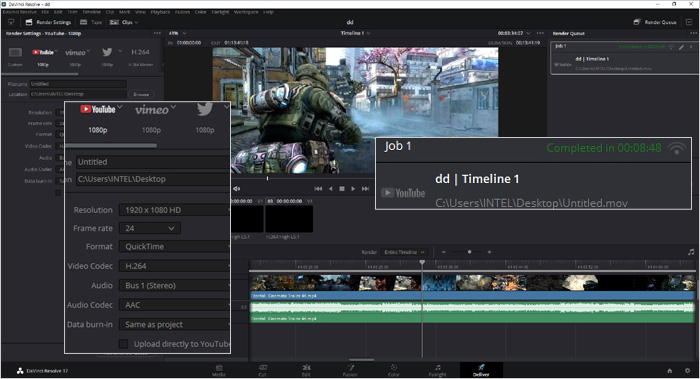Open the Timeline 1 selector dropdown
Image resolution: width=700 pixels, height=379 pixels.
click(355, 33)
